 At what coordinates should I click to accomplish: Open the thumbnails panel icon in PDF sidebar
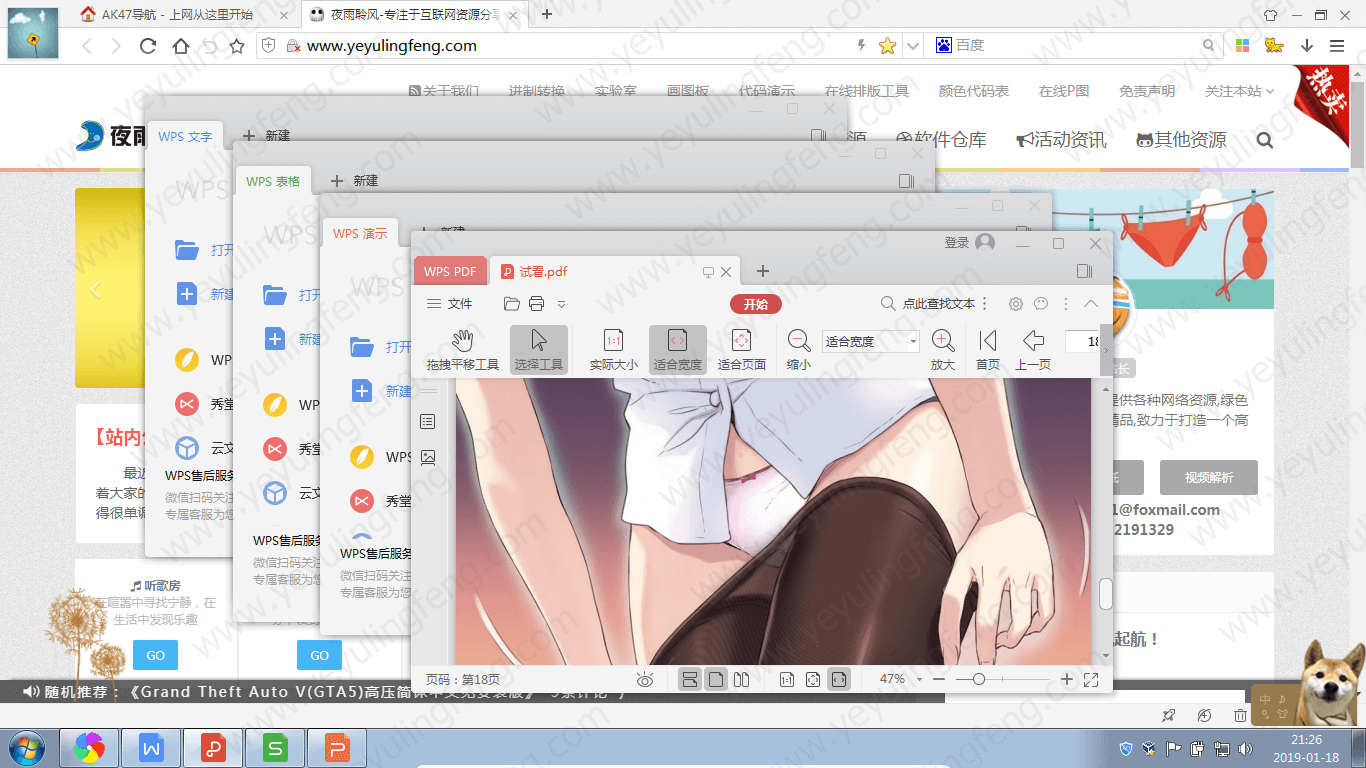(428, 457)
